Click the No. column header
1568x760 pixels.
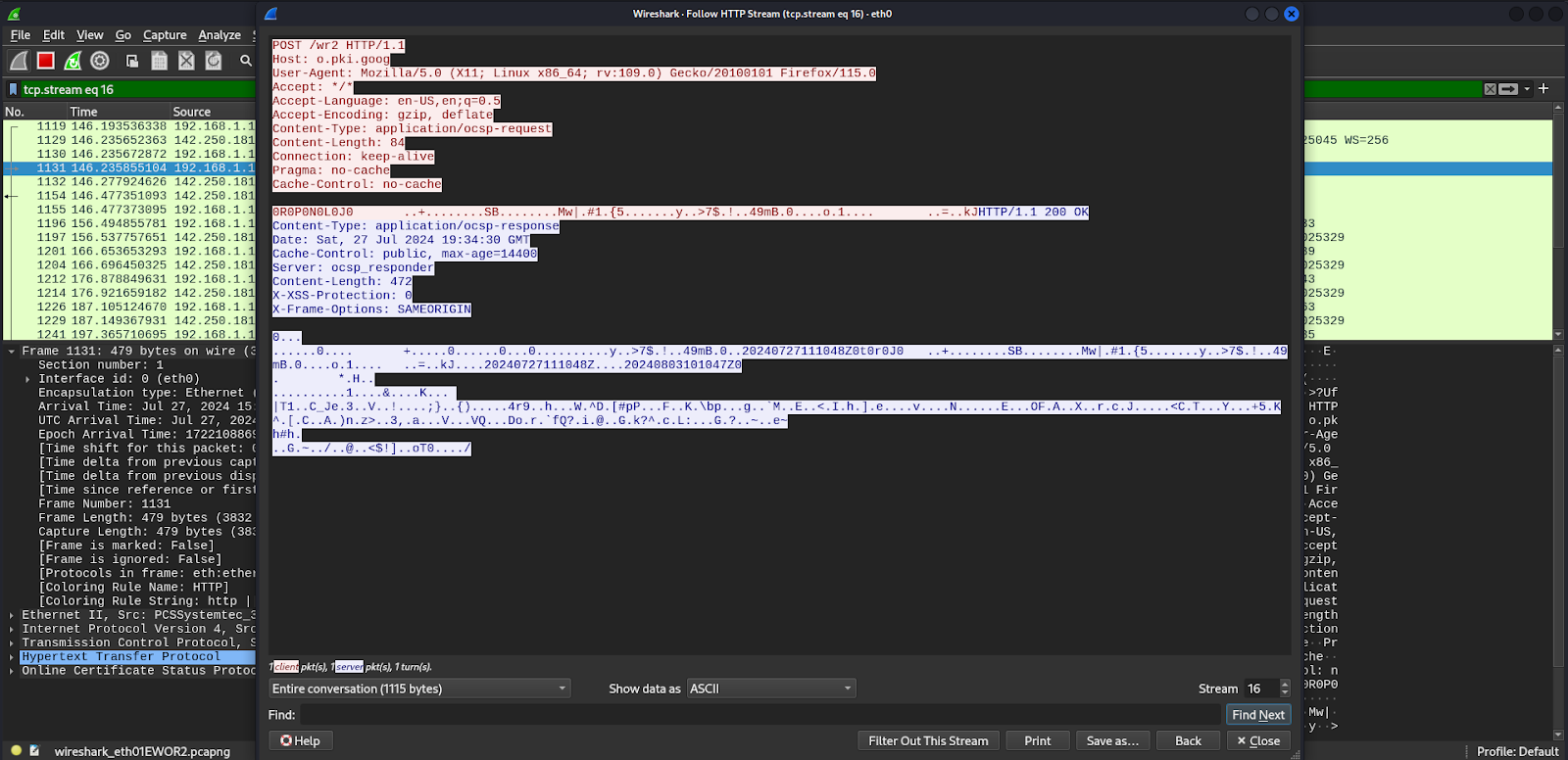coord(34,112)
